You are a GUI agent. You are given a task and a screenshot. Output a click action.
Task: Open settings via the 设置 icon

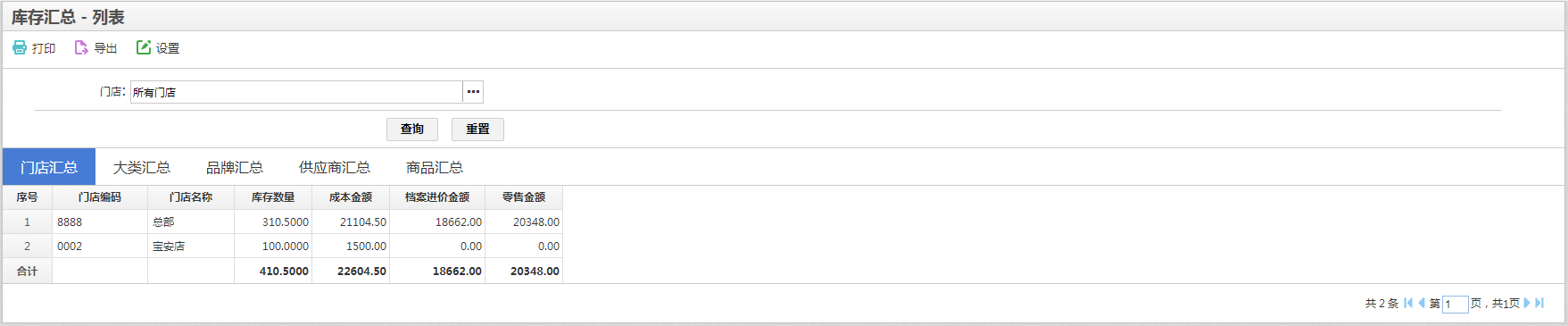pyautogui.click(x=143, y=47)
